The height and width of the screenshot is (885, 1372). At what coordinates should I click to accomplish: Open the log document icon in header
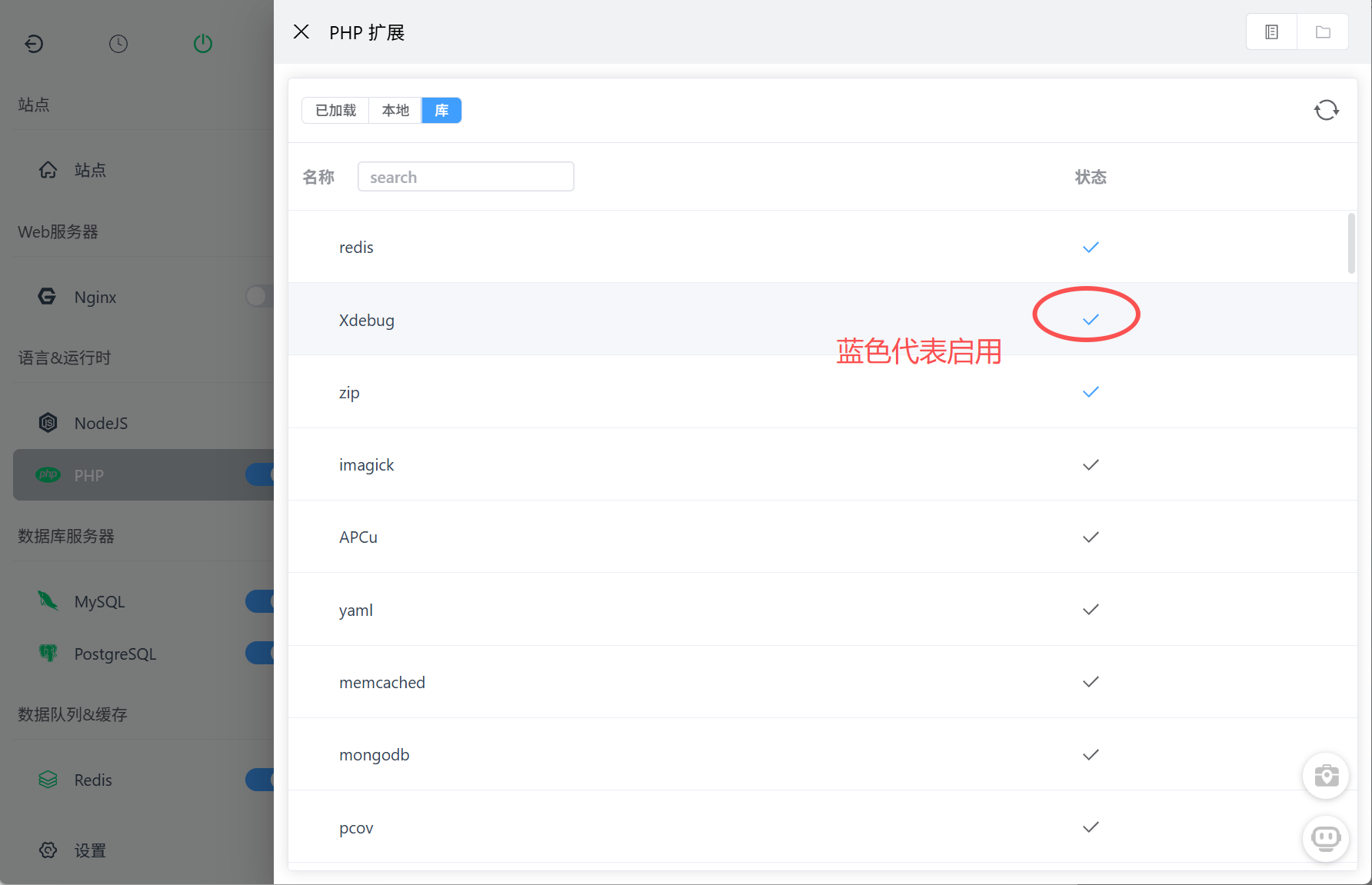1271,32
